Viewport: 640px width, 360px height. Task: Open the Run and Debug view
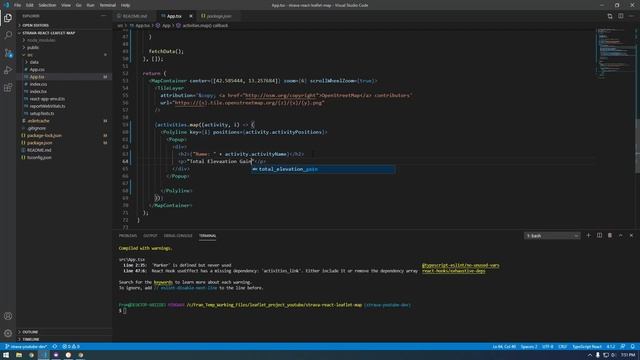point(8,70)
